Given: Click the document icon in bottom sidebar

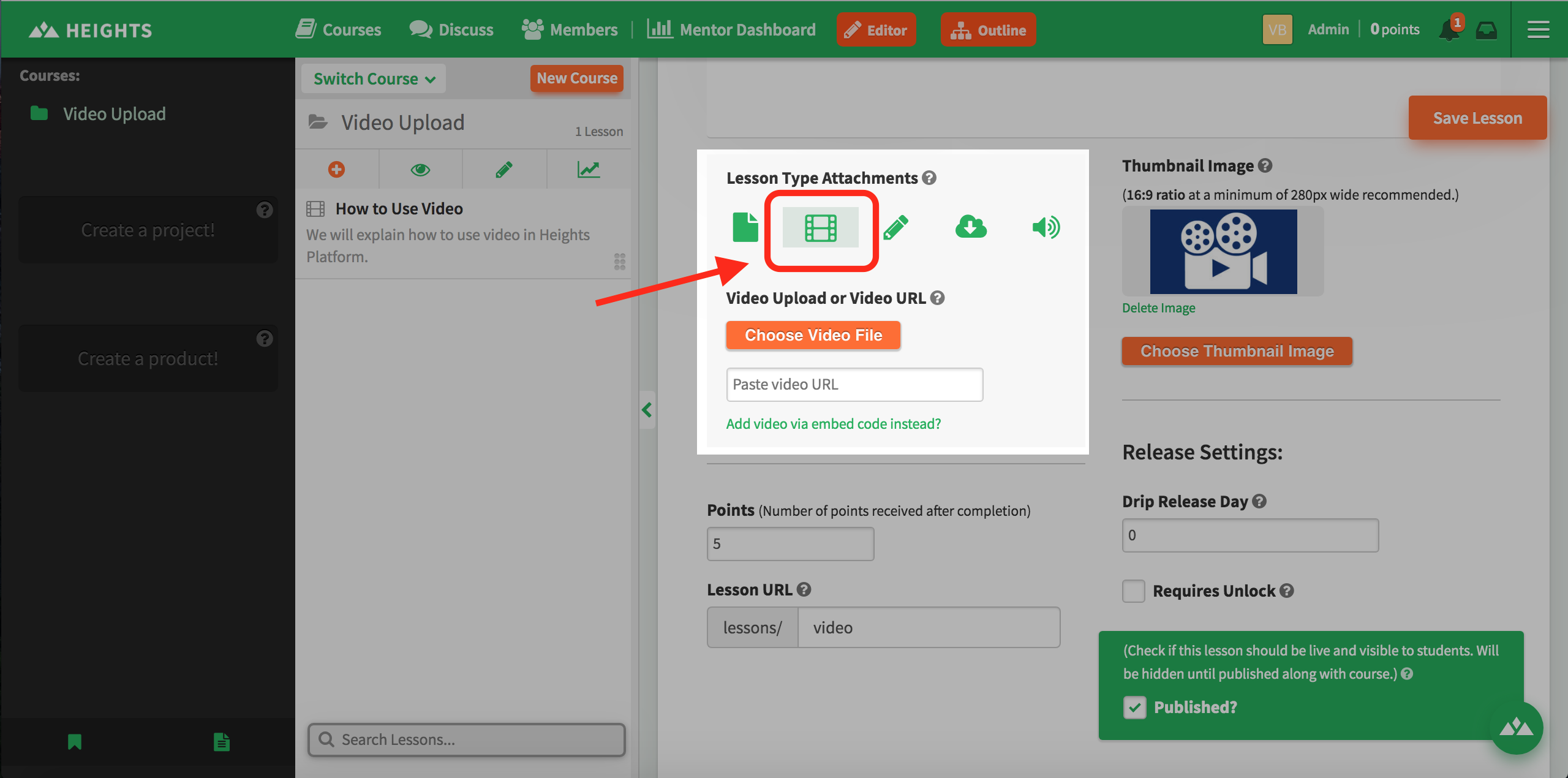Looking at the screenshot, I should coord(222,742).
